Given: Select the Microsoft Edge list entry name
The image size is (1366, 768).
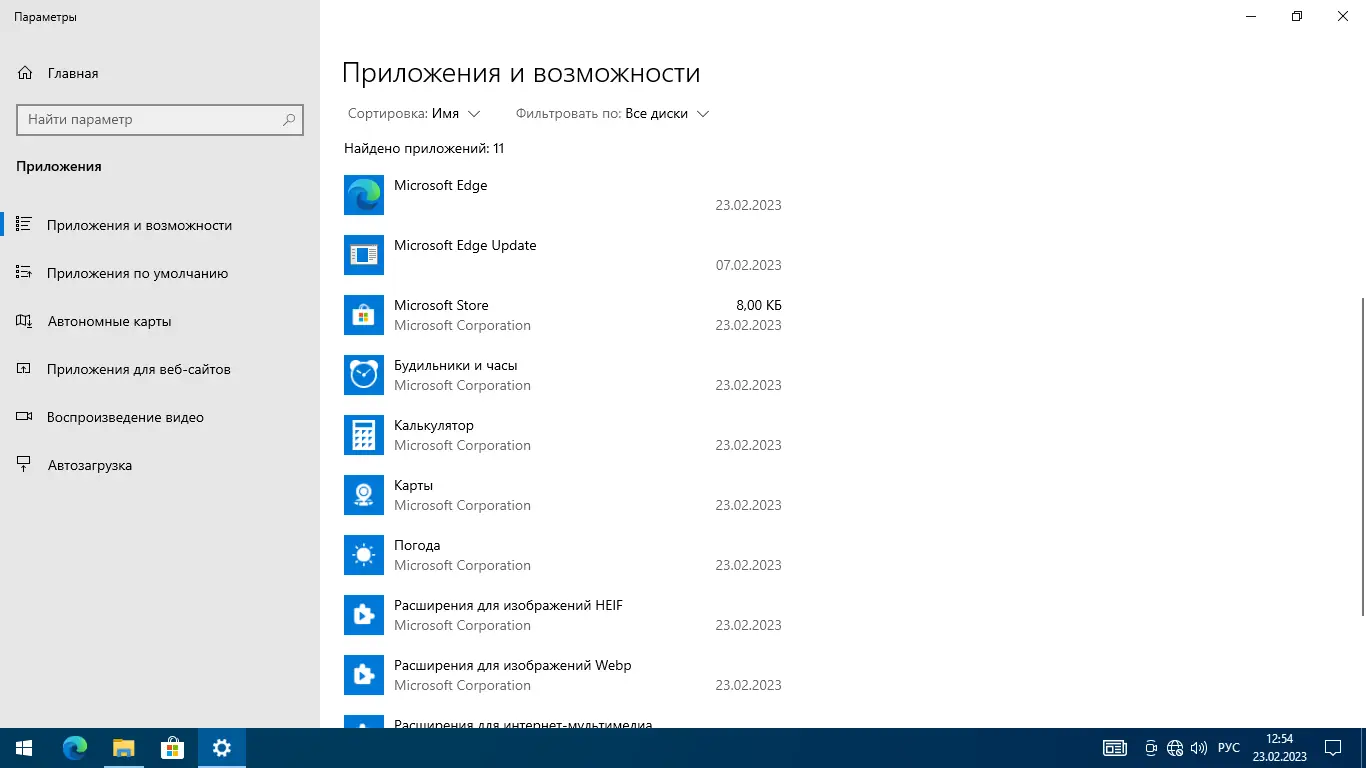Looking at the screenshot, I should 441,185.
